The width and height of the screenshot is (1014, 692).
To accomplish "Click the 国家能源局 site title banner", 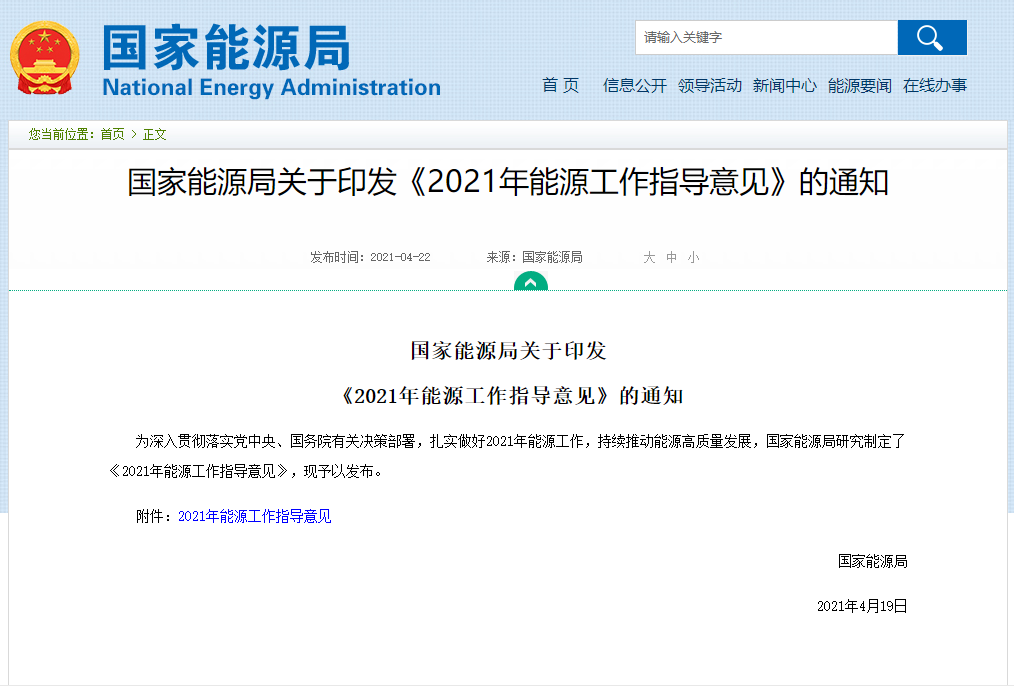I will pyautogui.click(x=226, y=48).
